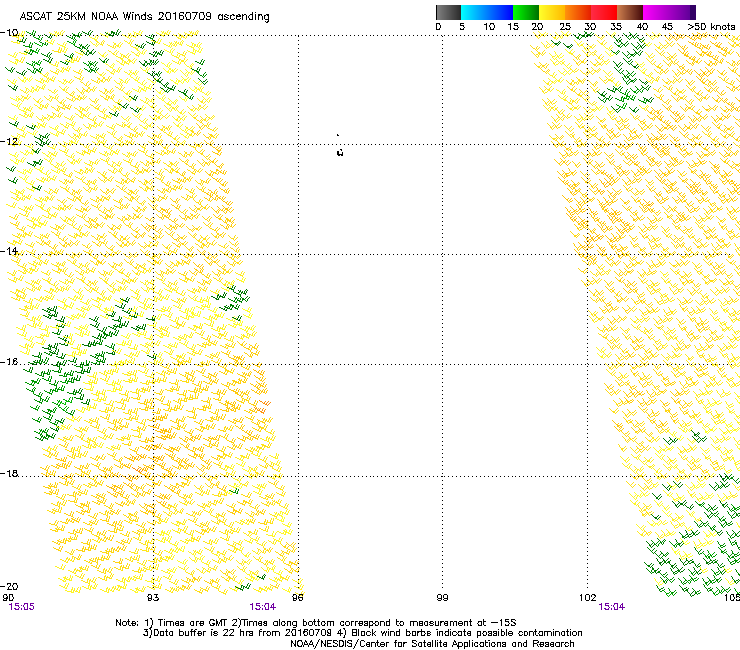Click the 102 longitude axis label
This screenshot has width=740, height=650.
pyautogui.click(x=587, y=598)
